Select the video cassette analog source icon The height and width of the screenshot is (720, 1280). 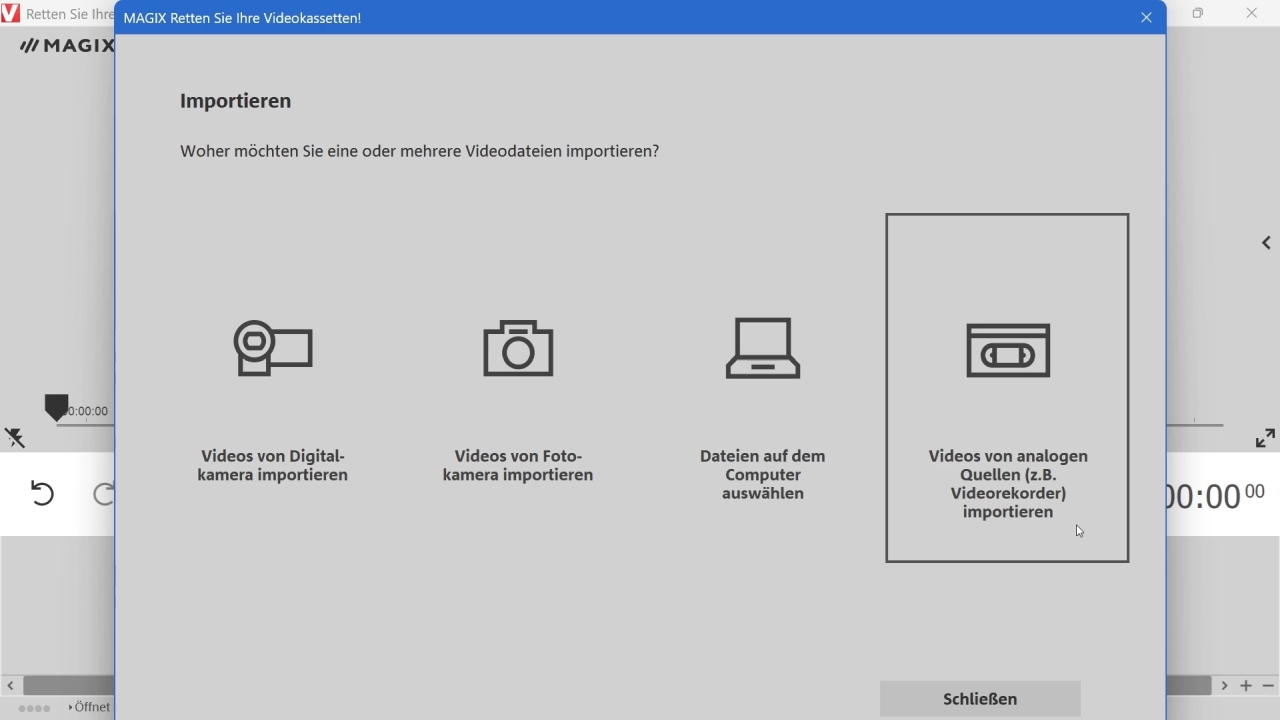(1008, 350)
